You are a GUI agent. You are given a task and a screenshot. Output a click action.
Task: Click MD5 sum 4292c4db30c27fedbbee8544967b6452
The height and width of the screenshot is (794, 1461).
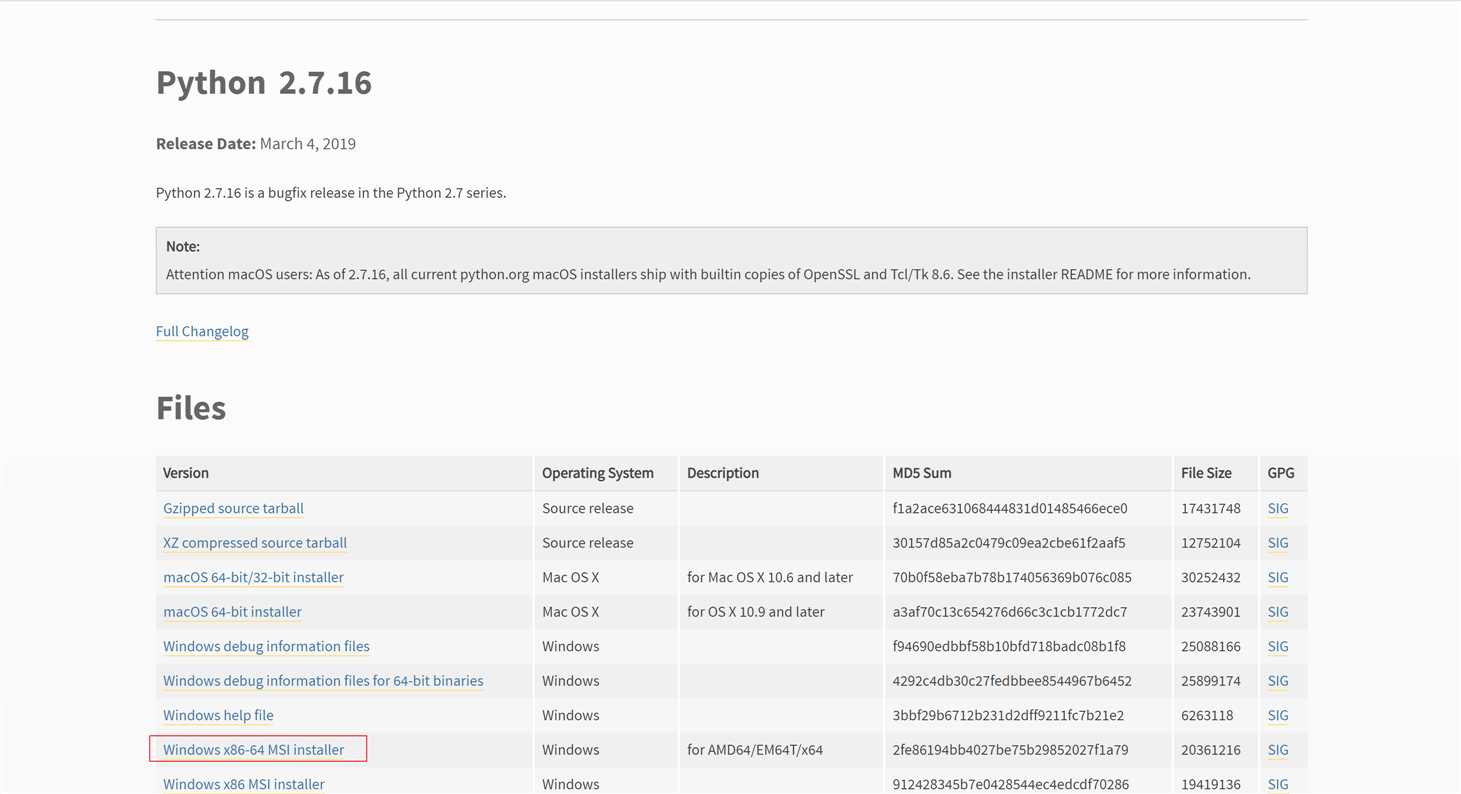point(1012,681)
